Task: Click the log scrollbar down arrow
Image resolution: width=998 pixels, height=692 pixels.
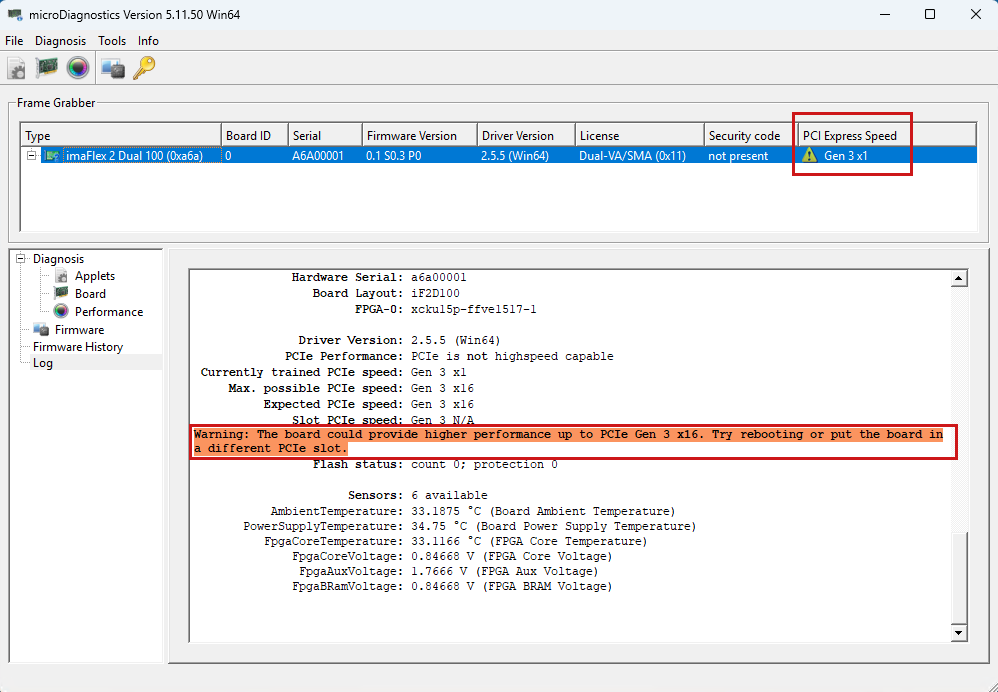Action: (x=959, y=632)
